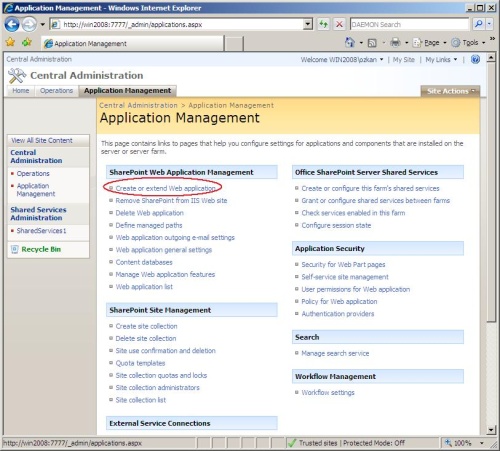This screenshot has width=500, height=451.
Task: Click the Trusted sites security zone indicator
Action: (346, 443)
